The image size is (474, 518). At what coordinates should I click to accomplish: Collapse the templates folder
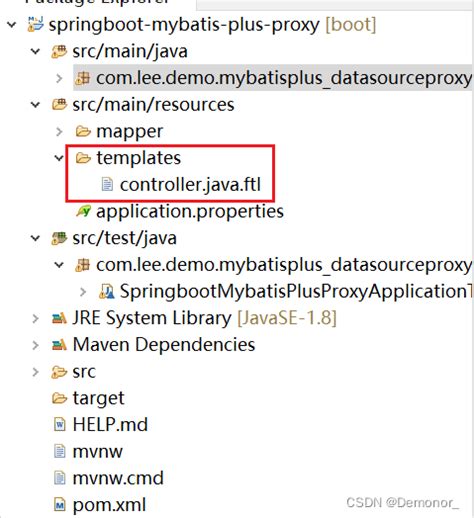[59, 158]
